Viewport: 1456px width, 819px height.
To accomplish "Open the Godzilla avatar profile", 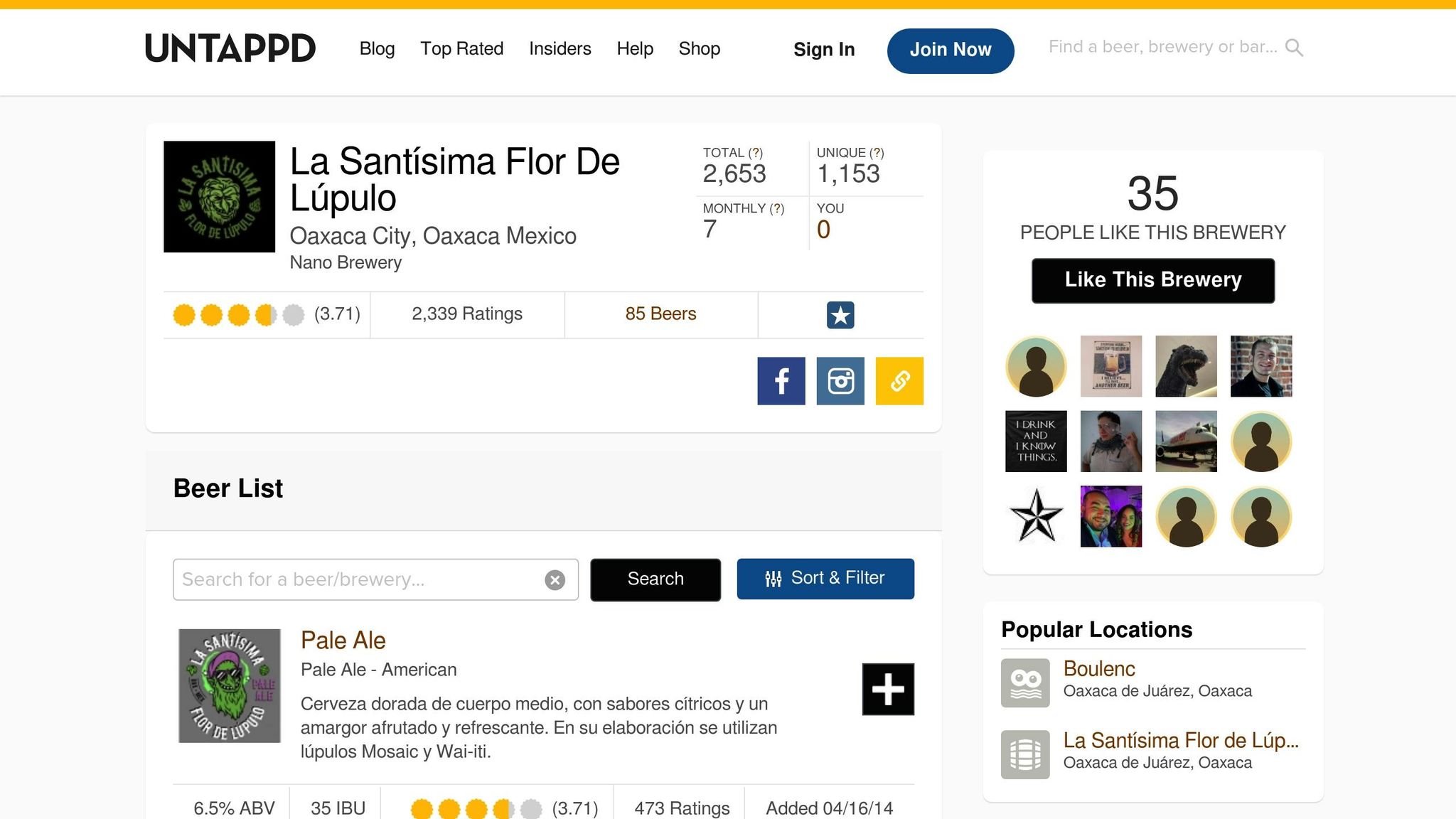I will tap(1186, 366).
